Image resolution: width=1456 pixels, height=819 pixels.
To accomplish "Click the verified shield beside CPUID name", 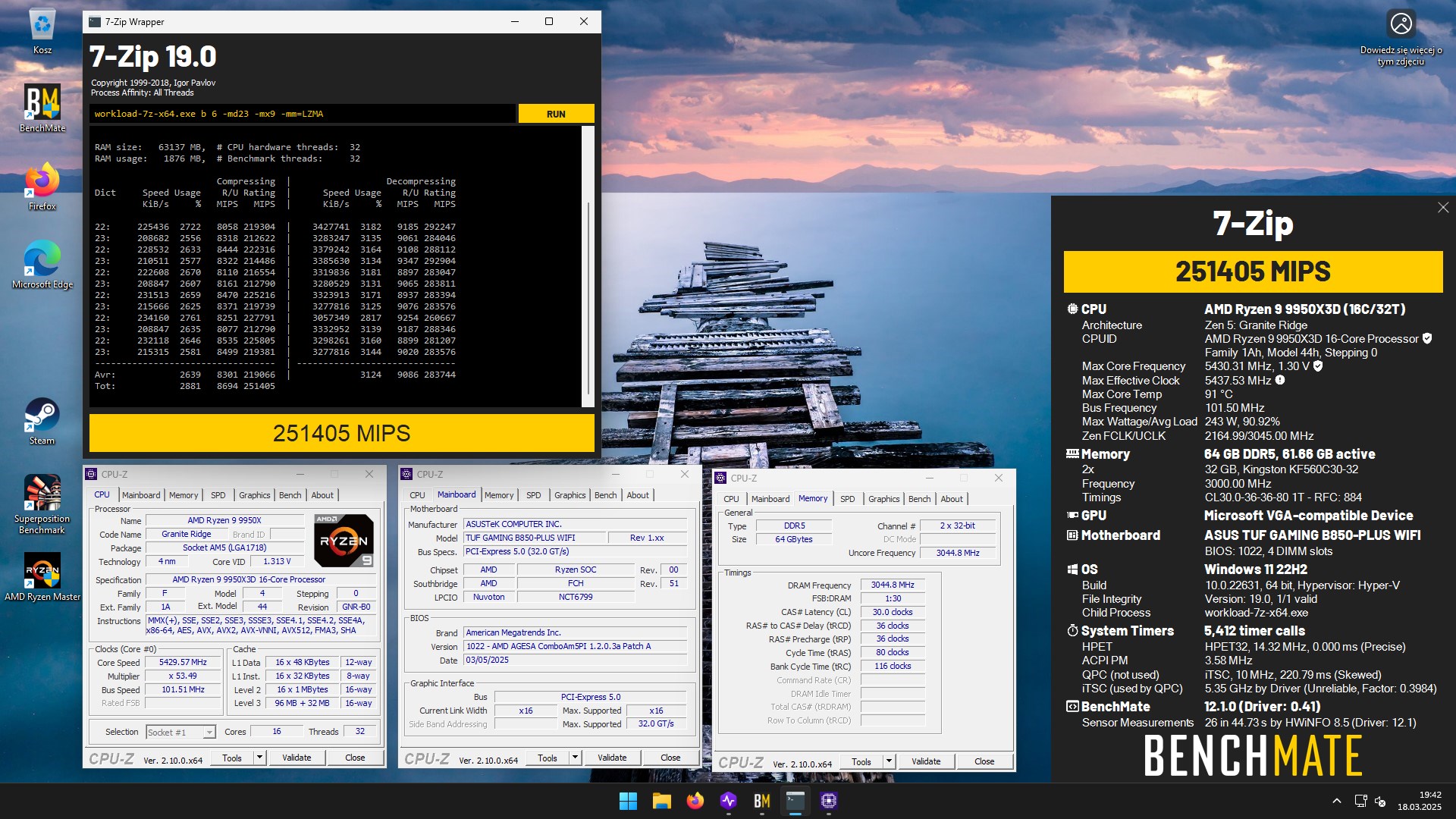I will [x=1427, y=338].
